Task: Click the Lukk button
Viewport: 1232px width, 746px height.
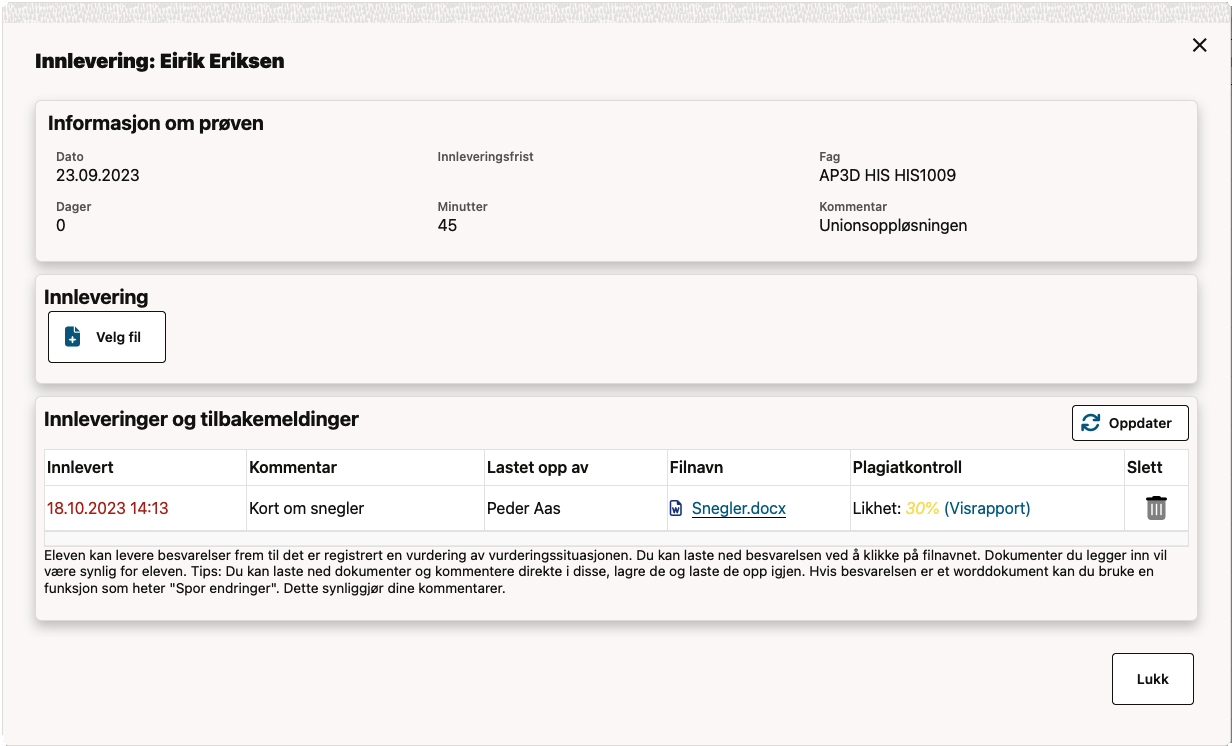Action: point(1152,678)
